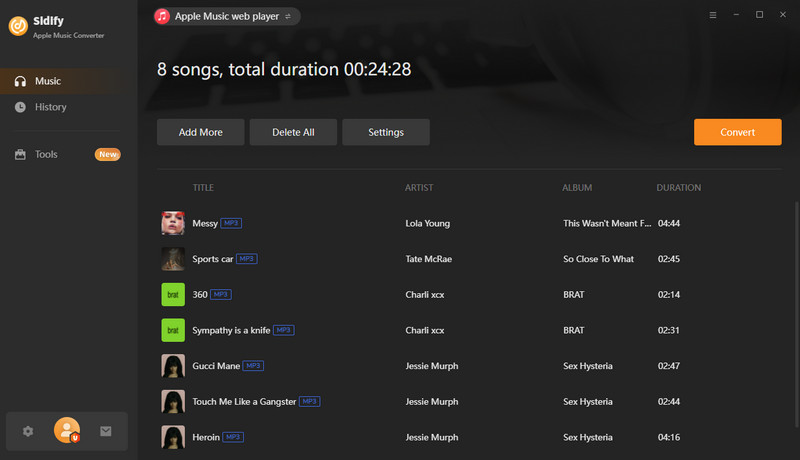Click the MP3 tag next to 360
Viewport: 800px width, 460px height.
point(221,295)
